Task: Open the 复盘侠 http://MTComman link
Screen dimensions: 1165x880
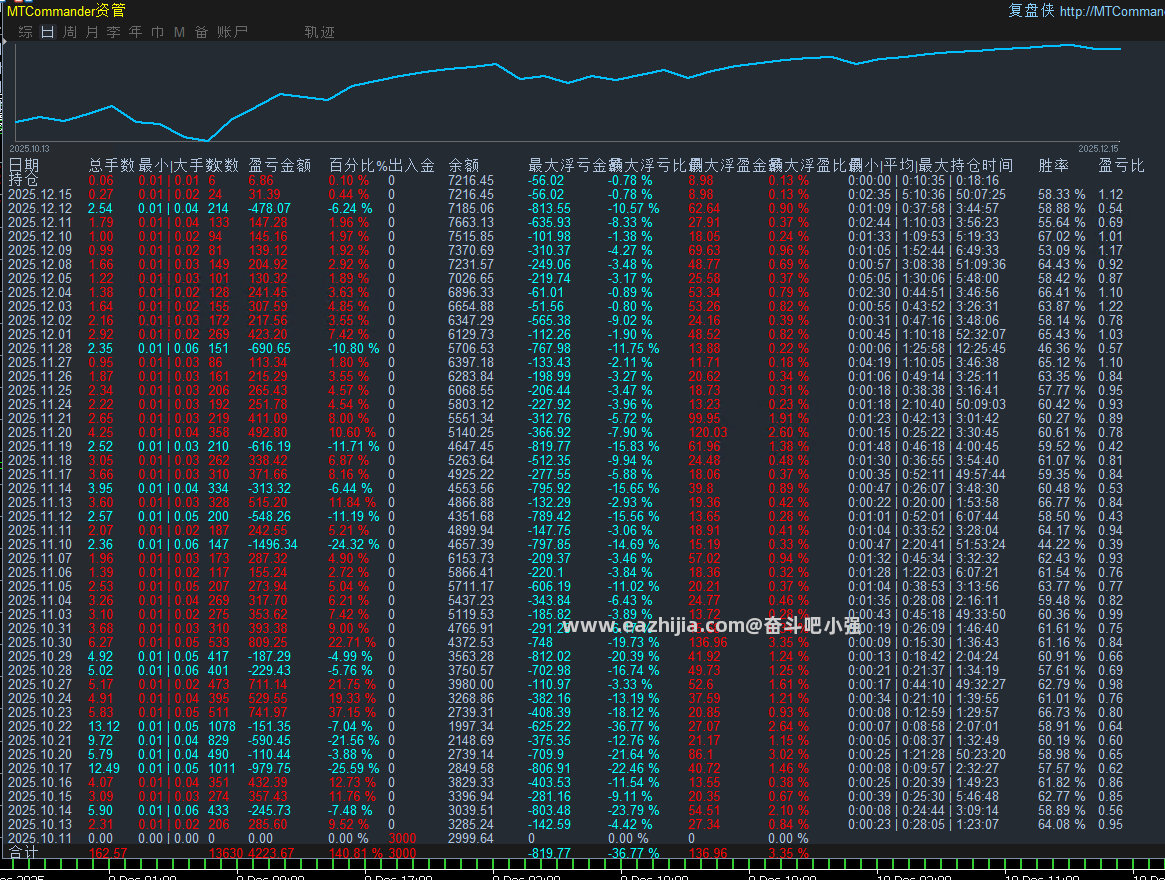Action: (1086, 10)
